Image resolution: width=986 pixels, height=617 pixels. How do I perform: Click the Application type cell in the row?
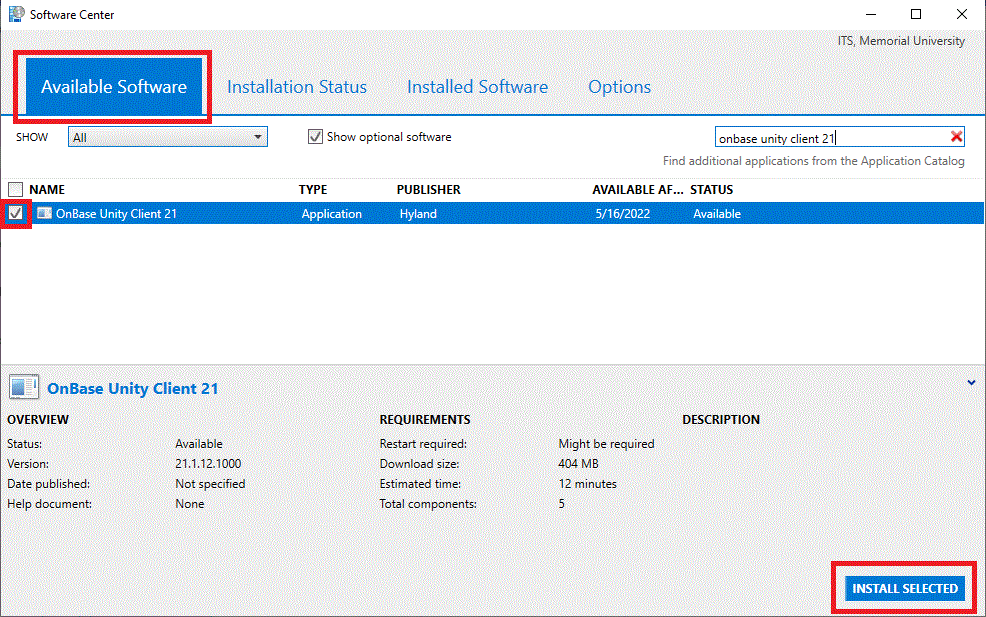point(331,214)
